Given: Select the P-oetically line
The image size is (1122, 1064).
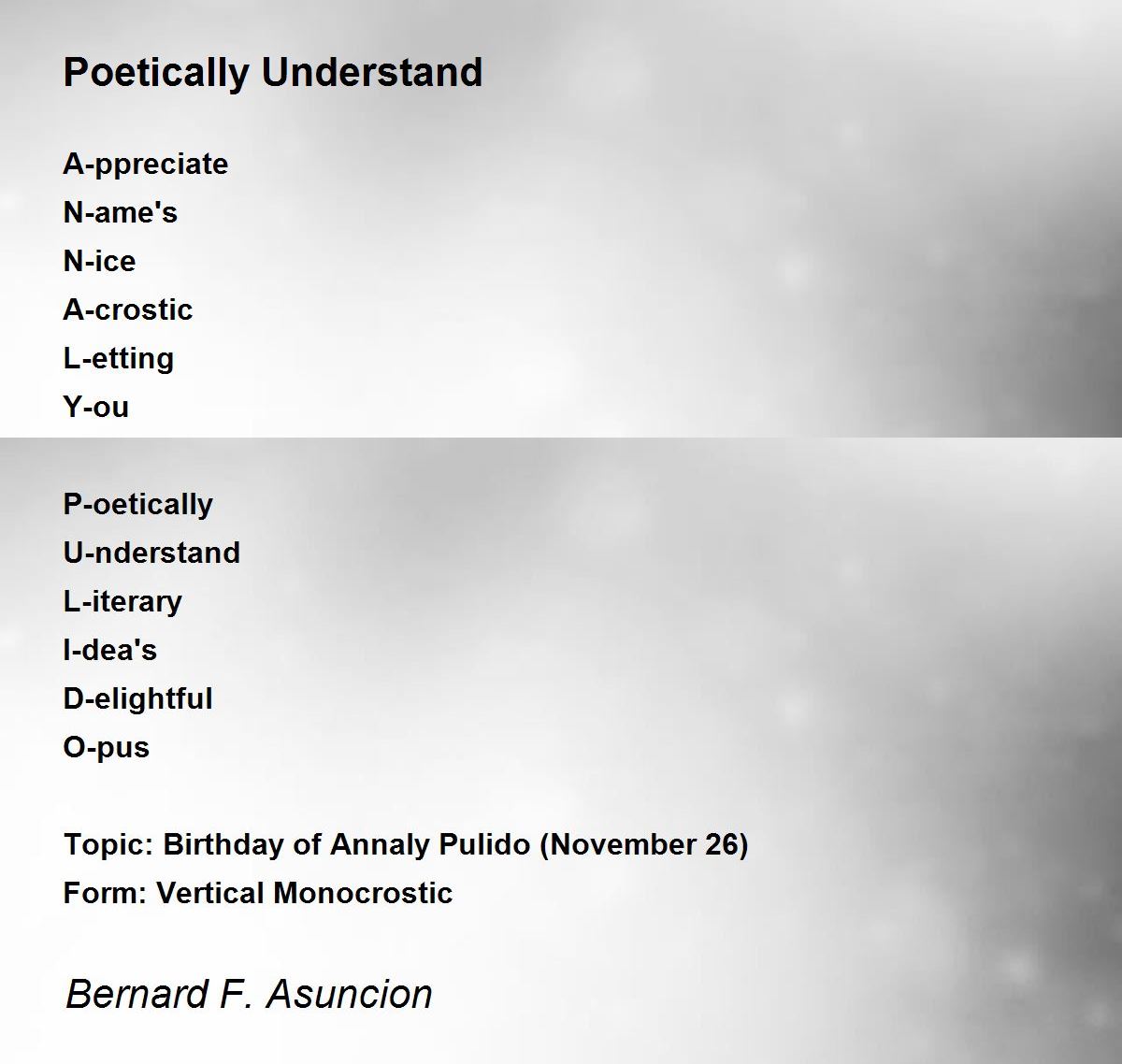Looking at the screenshot, I should 138,505.
